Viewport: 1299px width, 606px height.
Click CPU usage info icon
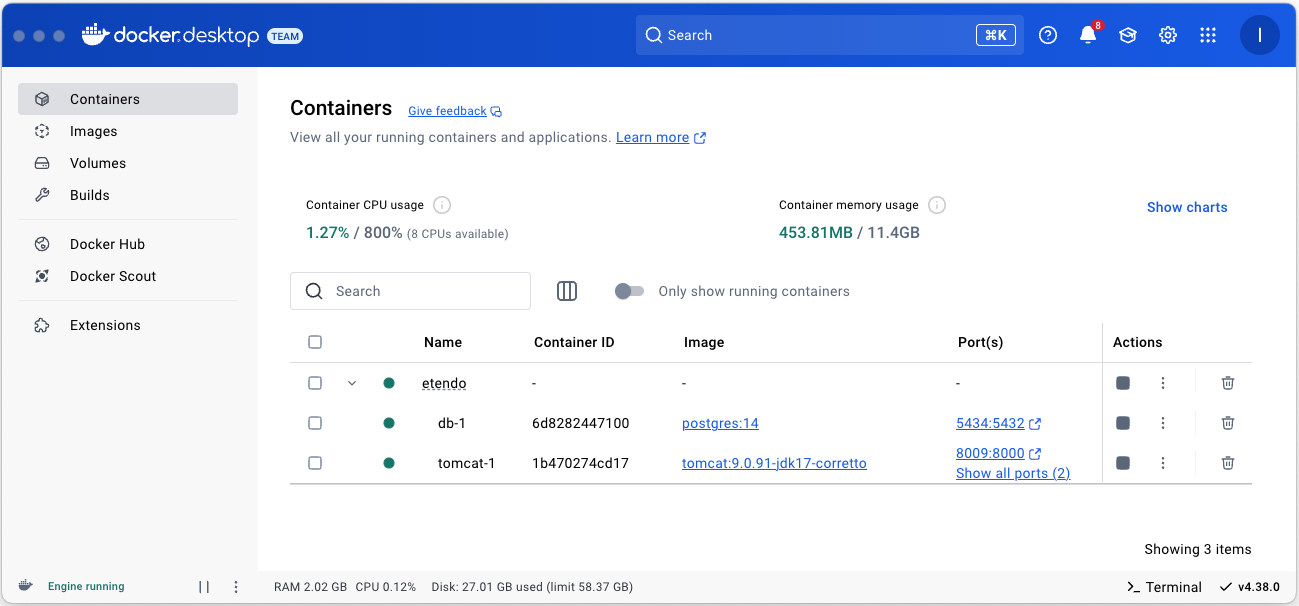[x=442, y=205]
